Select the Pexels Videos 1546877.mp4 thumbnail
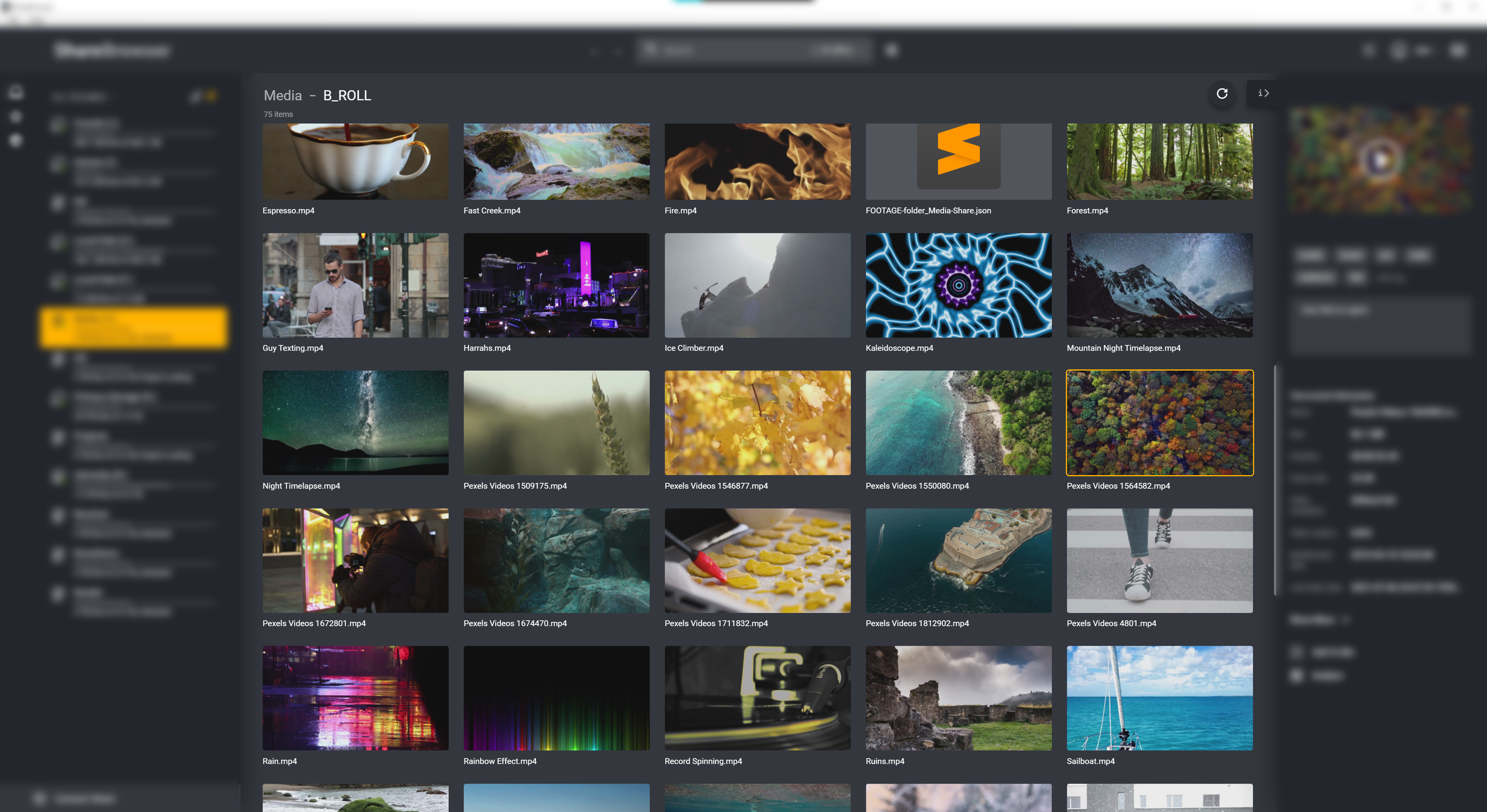The image size is (1487, 812). coord(757,422)
